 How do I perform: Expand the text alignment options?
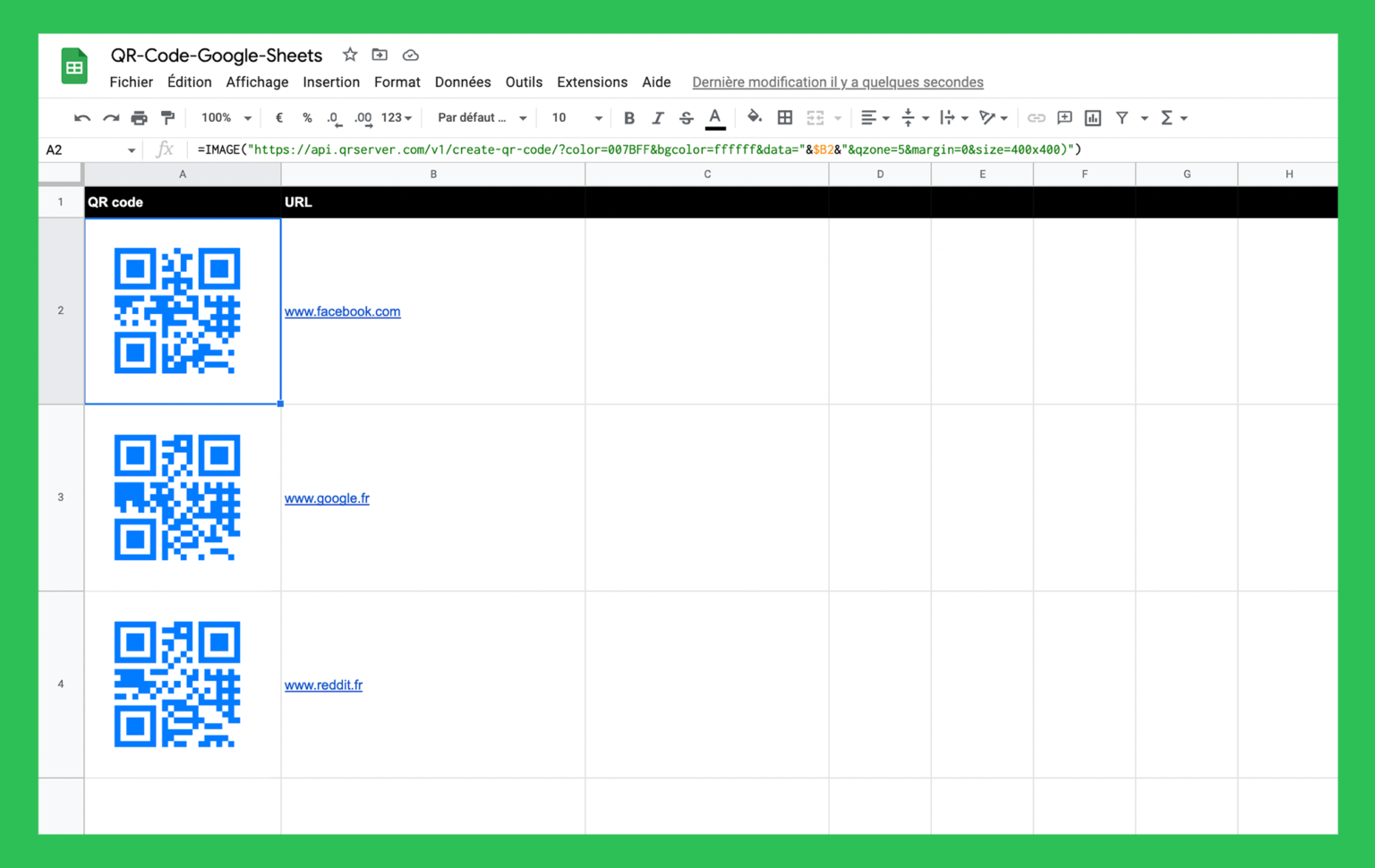(886, 117)
